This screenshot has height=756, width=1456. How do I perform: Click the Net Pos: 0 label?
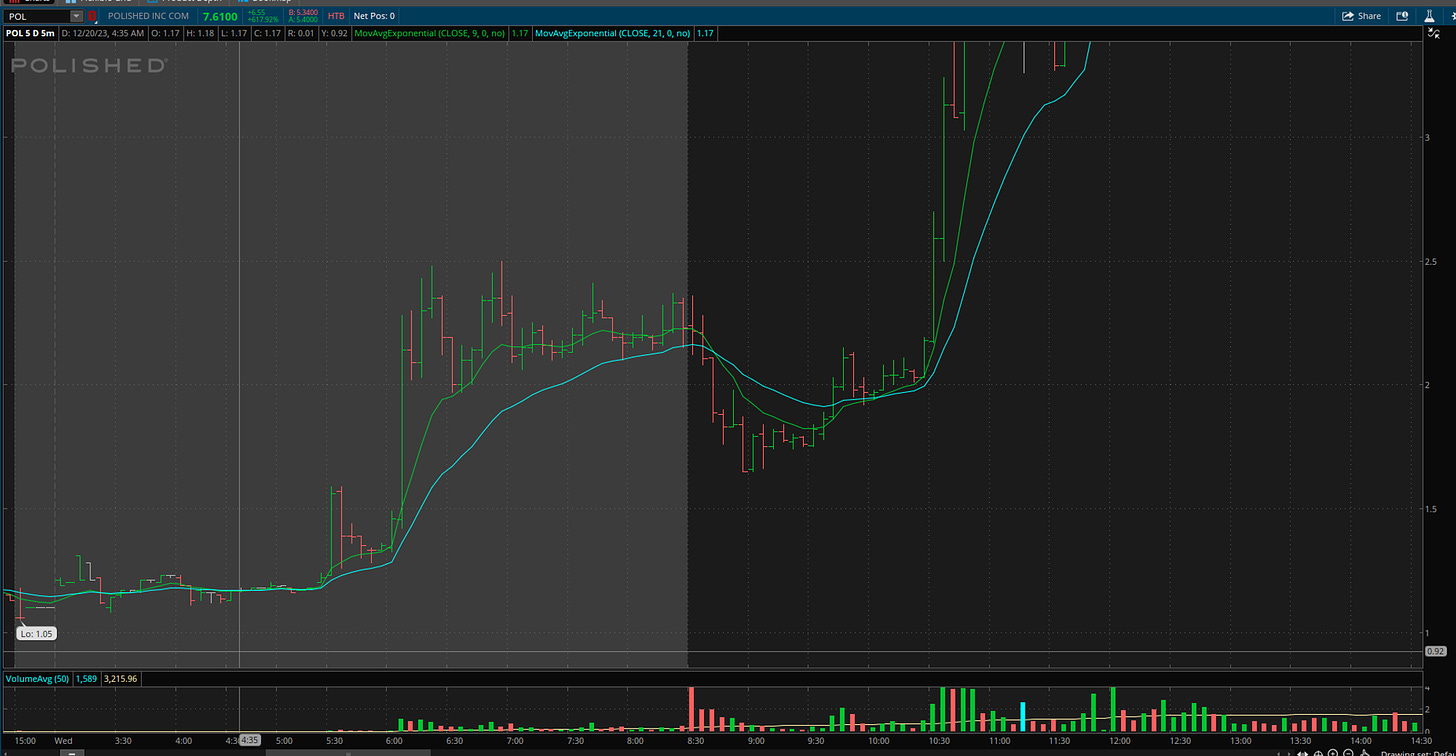point(374,16)
